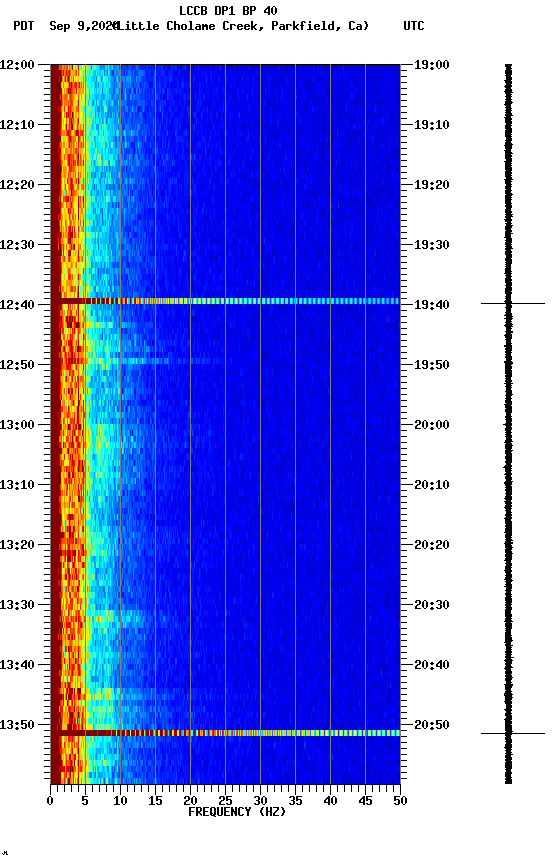
Task: Click the '20:10' UTC time label
Action: coord(432,485)
